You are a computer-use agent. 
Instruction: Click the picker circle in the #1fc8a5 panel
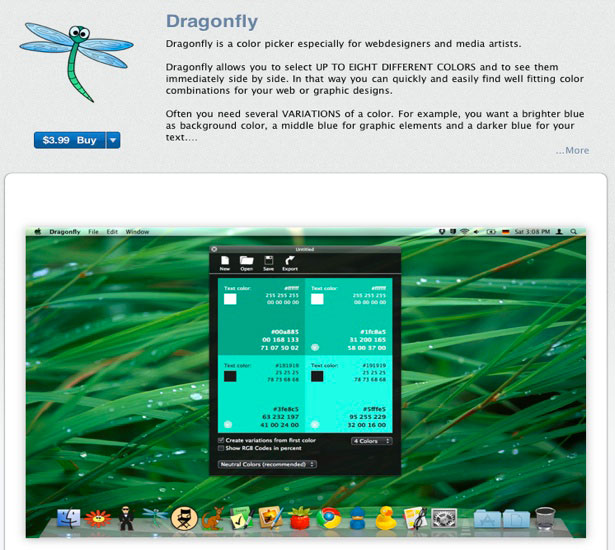[x=315, y=347]
